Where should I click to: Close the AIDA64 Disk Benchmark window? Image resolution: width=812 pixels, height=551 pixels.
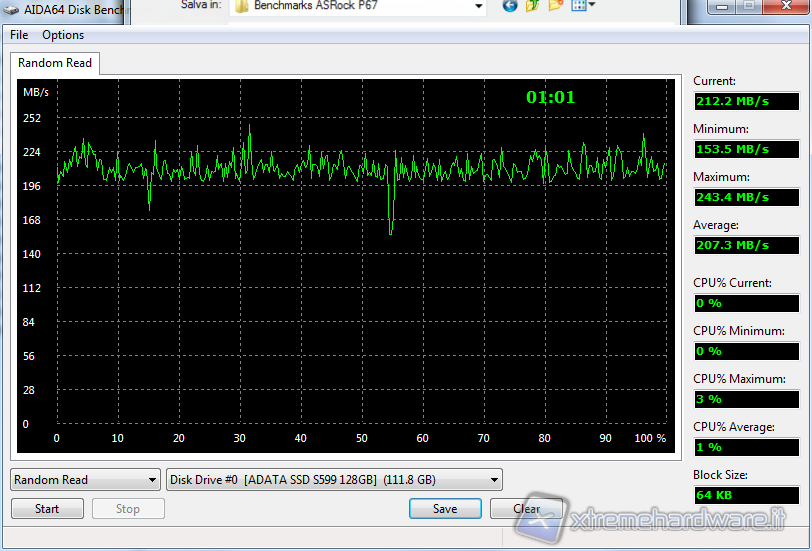785,6
